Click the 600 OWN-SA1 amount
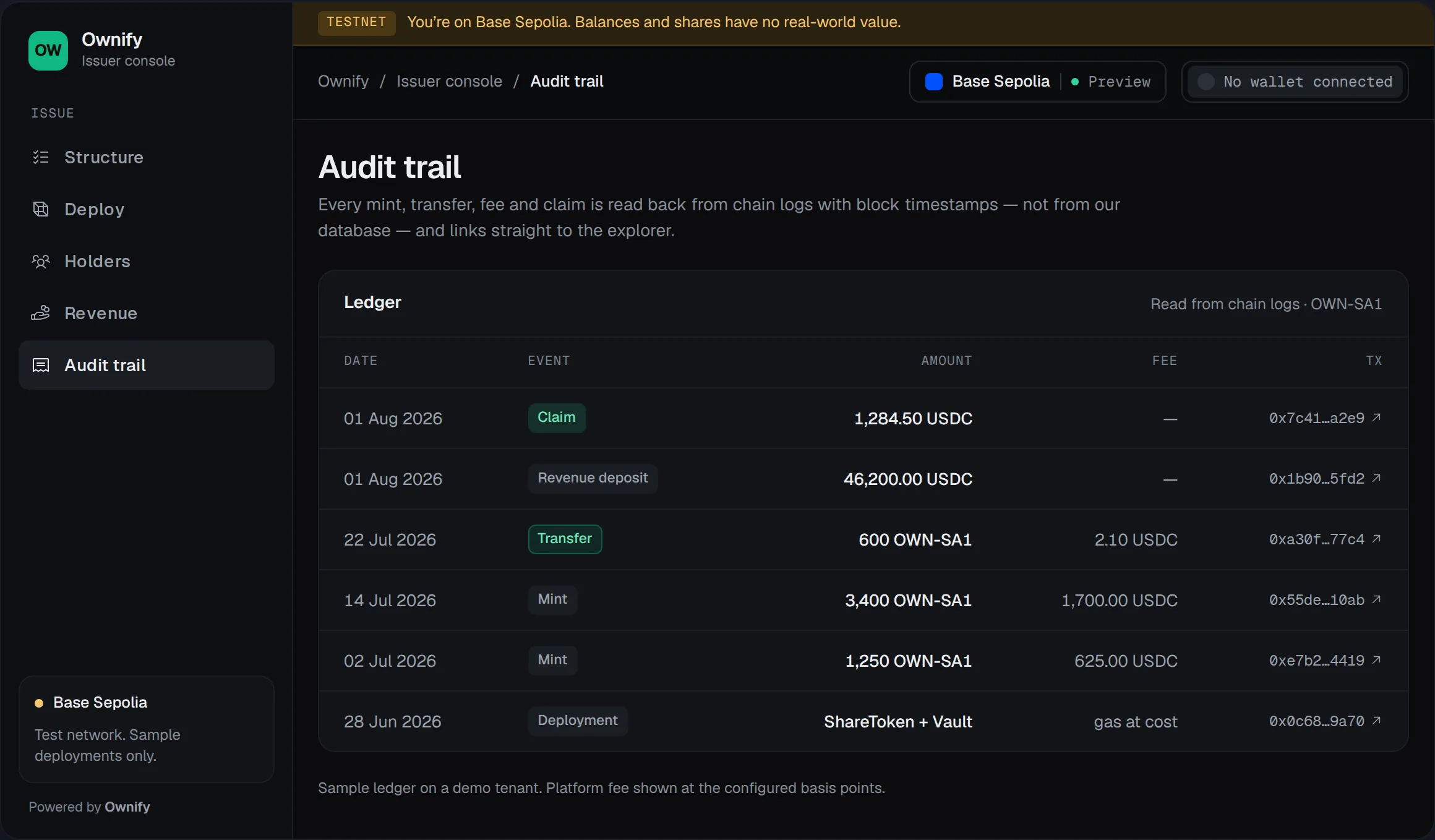Image resolution: width=1435 pixels, height=840 pixels. (915, 539)
